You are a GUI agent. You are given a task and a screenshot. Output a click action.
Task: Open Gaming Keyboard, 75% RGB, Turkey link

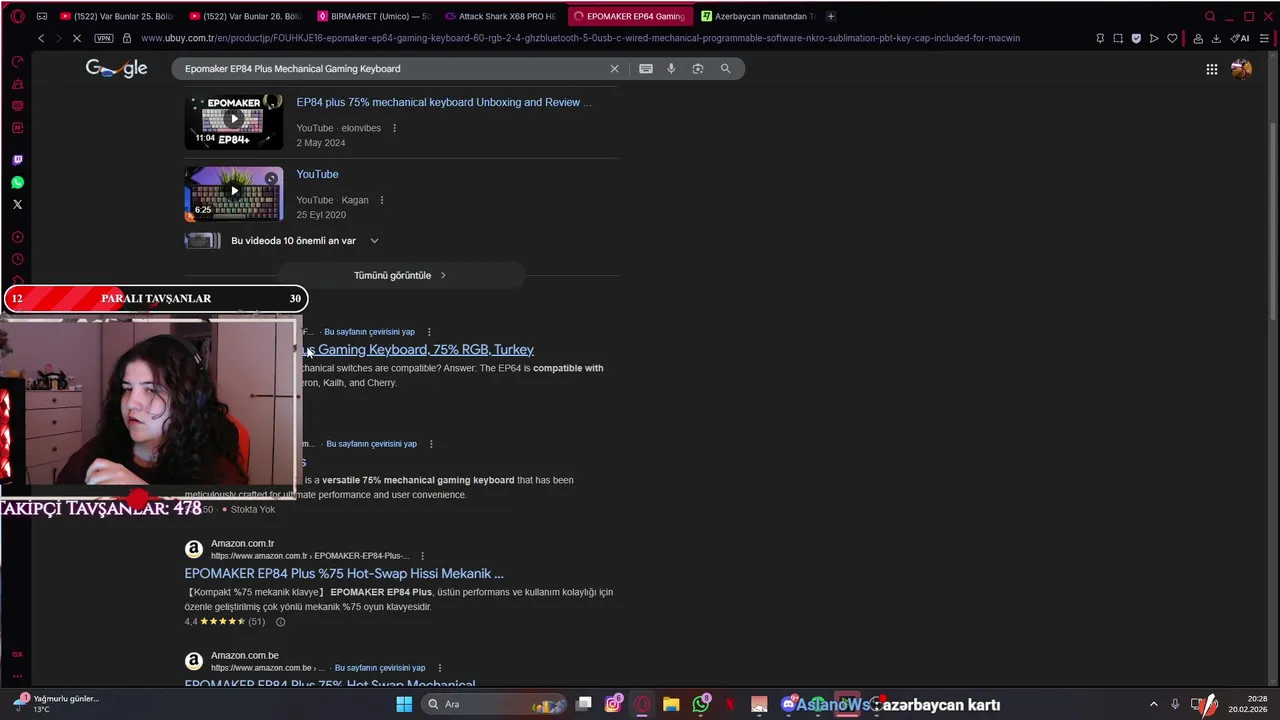coord(418,349)
